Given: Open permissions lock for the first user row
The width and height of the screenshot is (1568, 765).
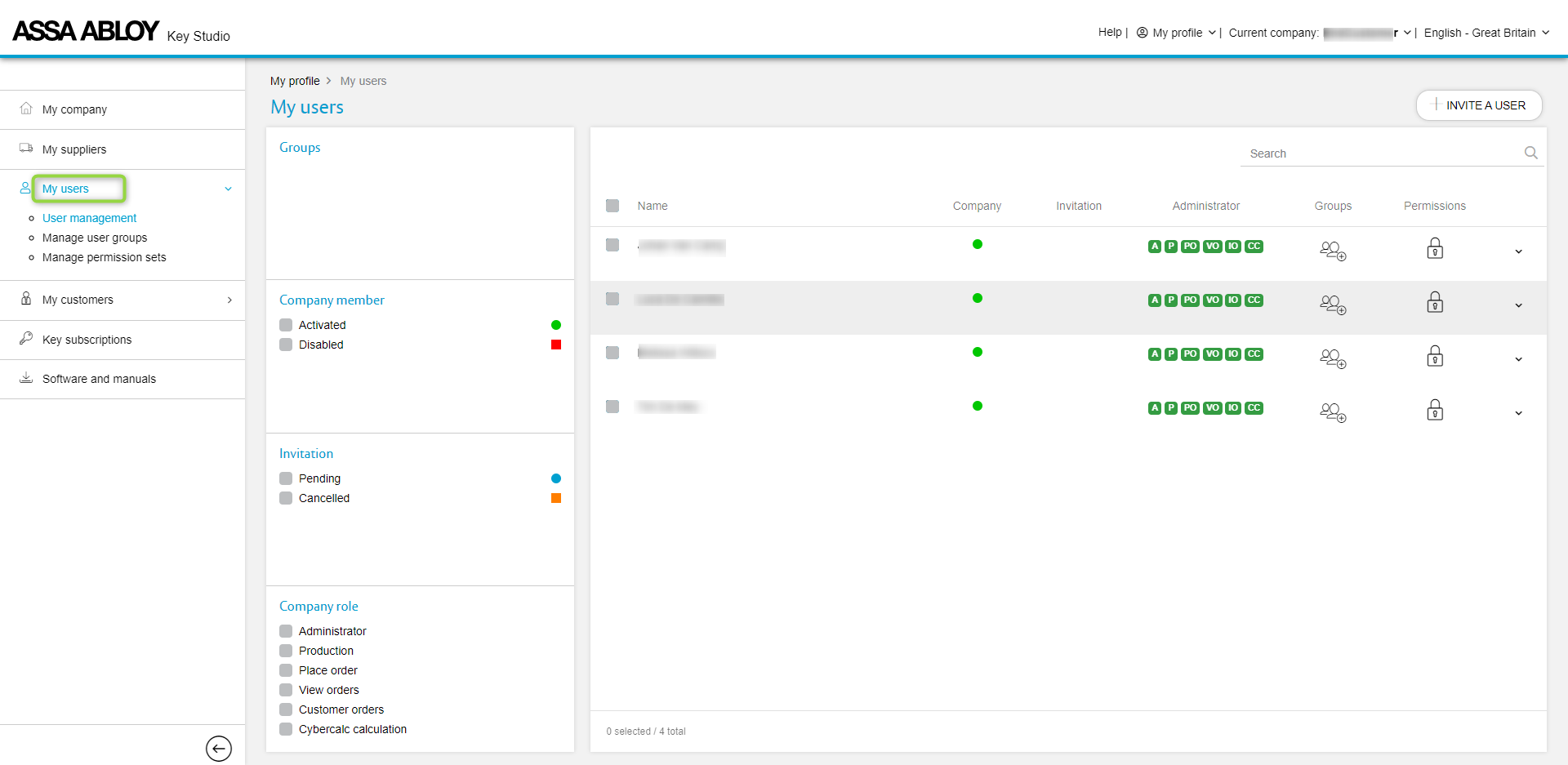Looking at the screenshot, I should [1435, 248].
